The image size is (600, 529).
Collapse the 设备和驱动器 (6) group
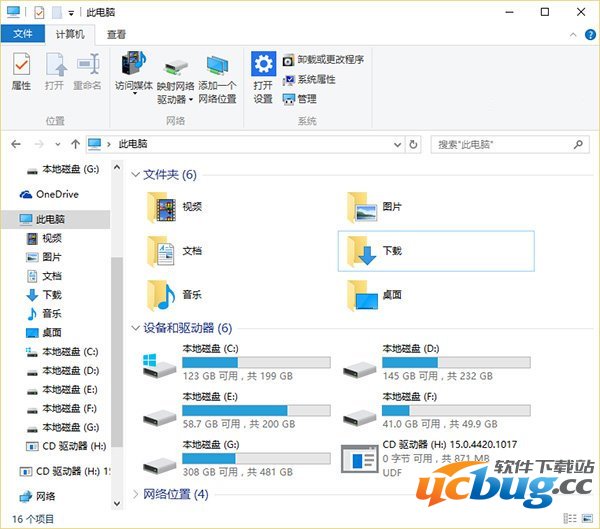point(136,327)
